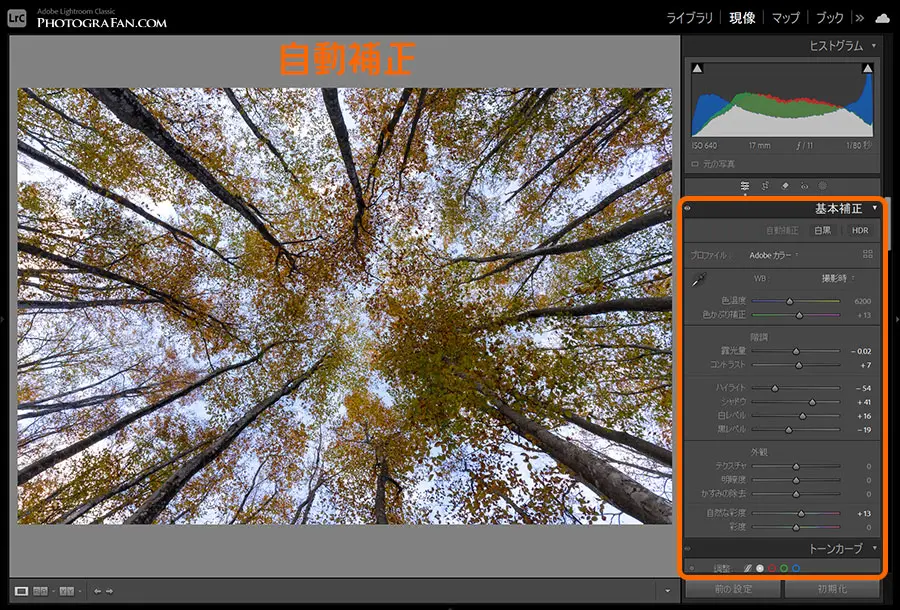Switch to the 現像 module
This screenshot has height=610, width=900.
[742, 18]
